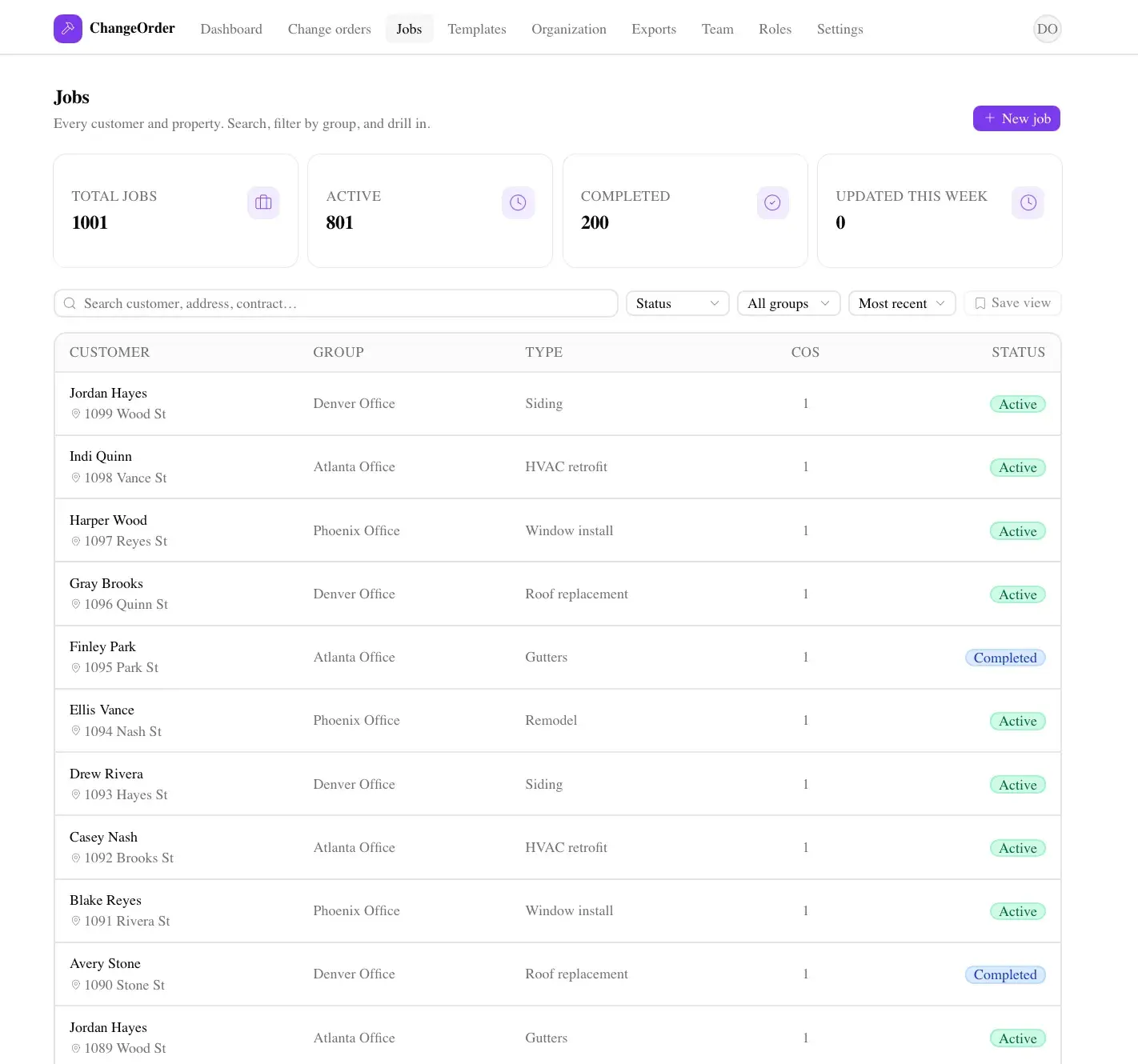Open the Settings tab
This screenshot has width=1138, height=1064.
[839, 29]
